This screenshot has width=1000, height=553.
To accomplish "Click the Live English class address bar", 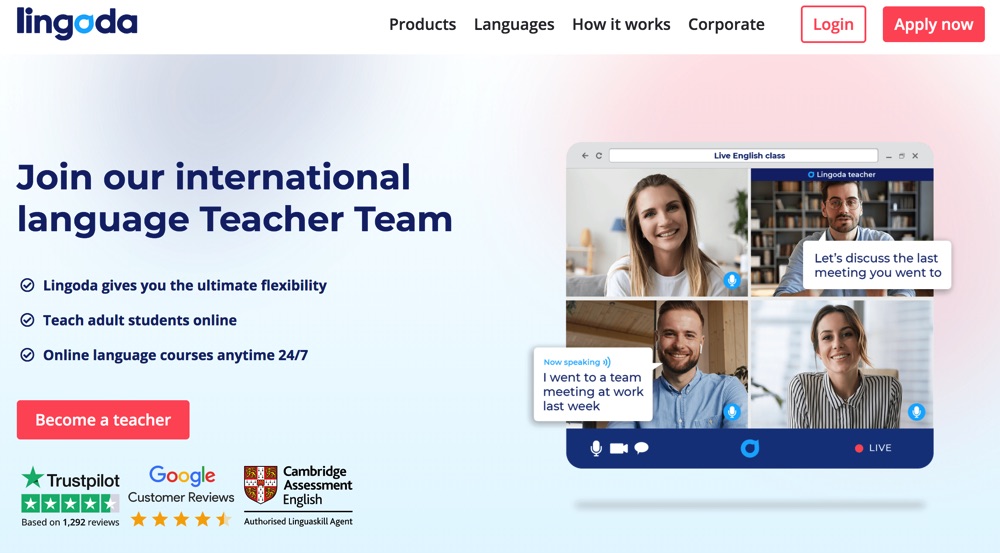I will pos(744,156).
